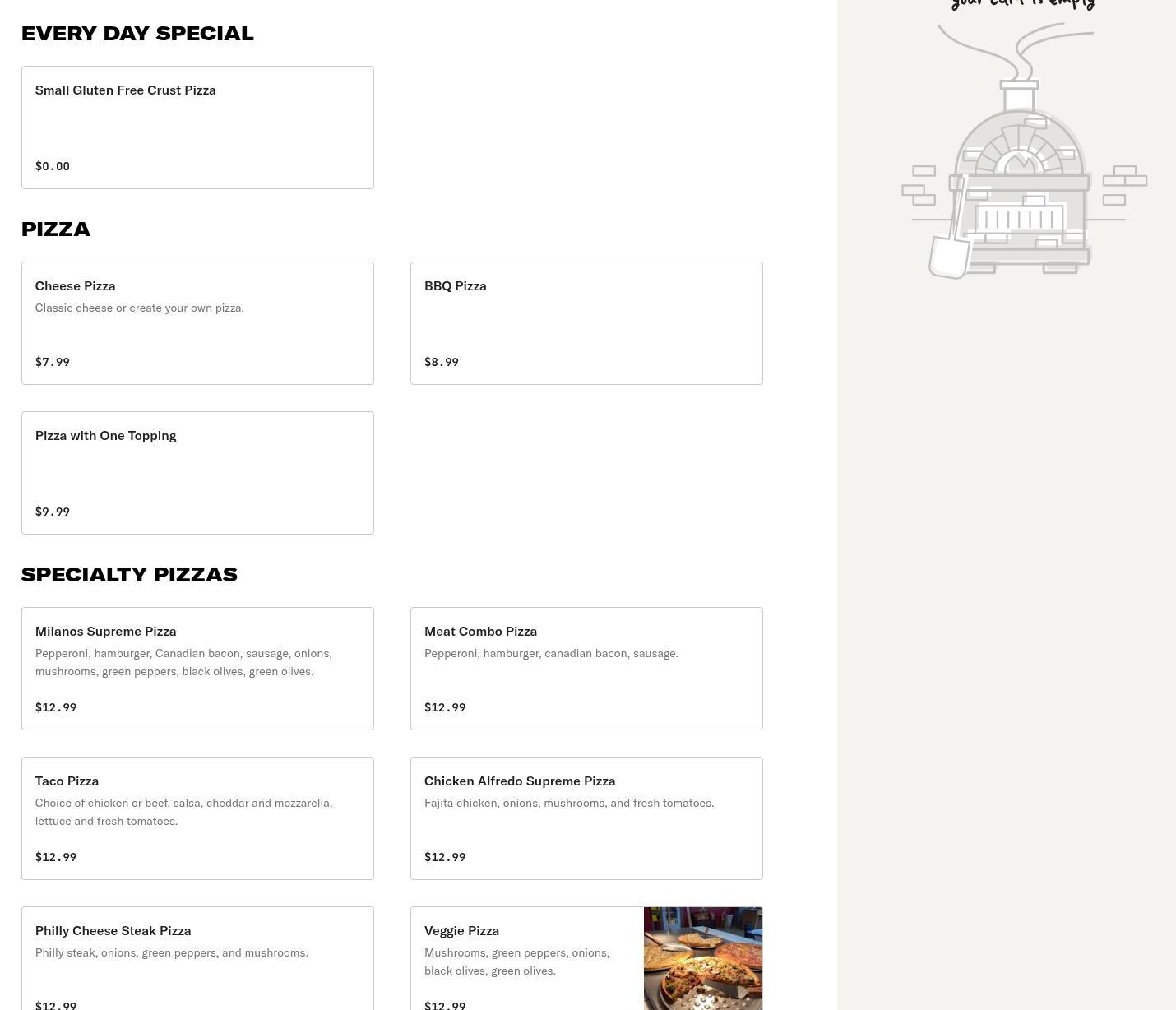1176x1010 pixels.
Task: Pick the Meat Combo Pizza item
Action: click(586, 669)
